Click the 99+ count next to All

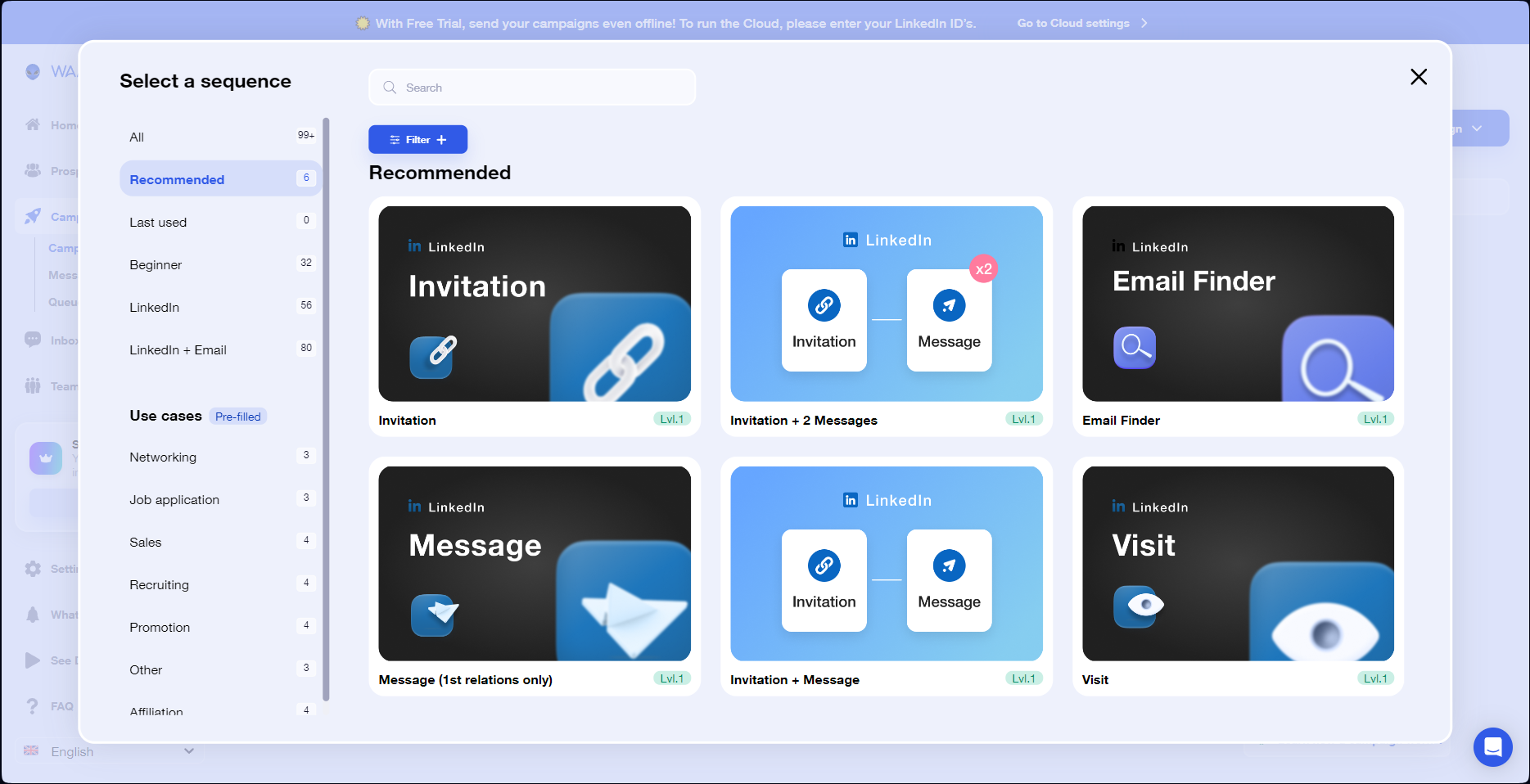pos(306,135)
